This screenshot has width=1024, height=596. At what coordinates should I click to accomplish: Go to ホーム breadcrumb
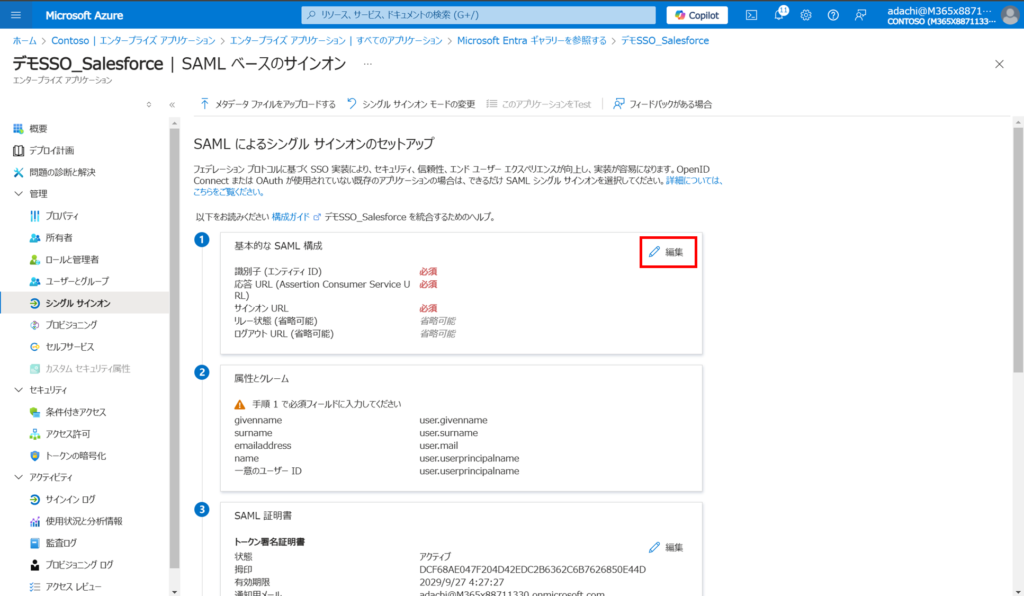click(x=25, y=40)
